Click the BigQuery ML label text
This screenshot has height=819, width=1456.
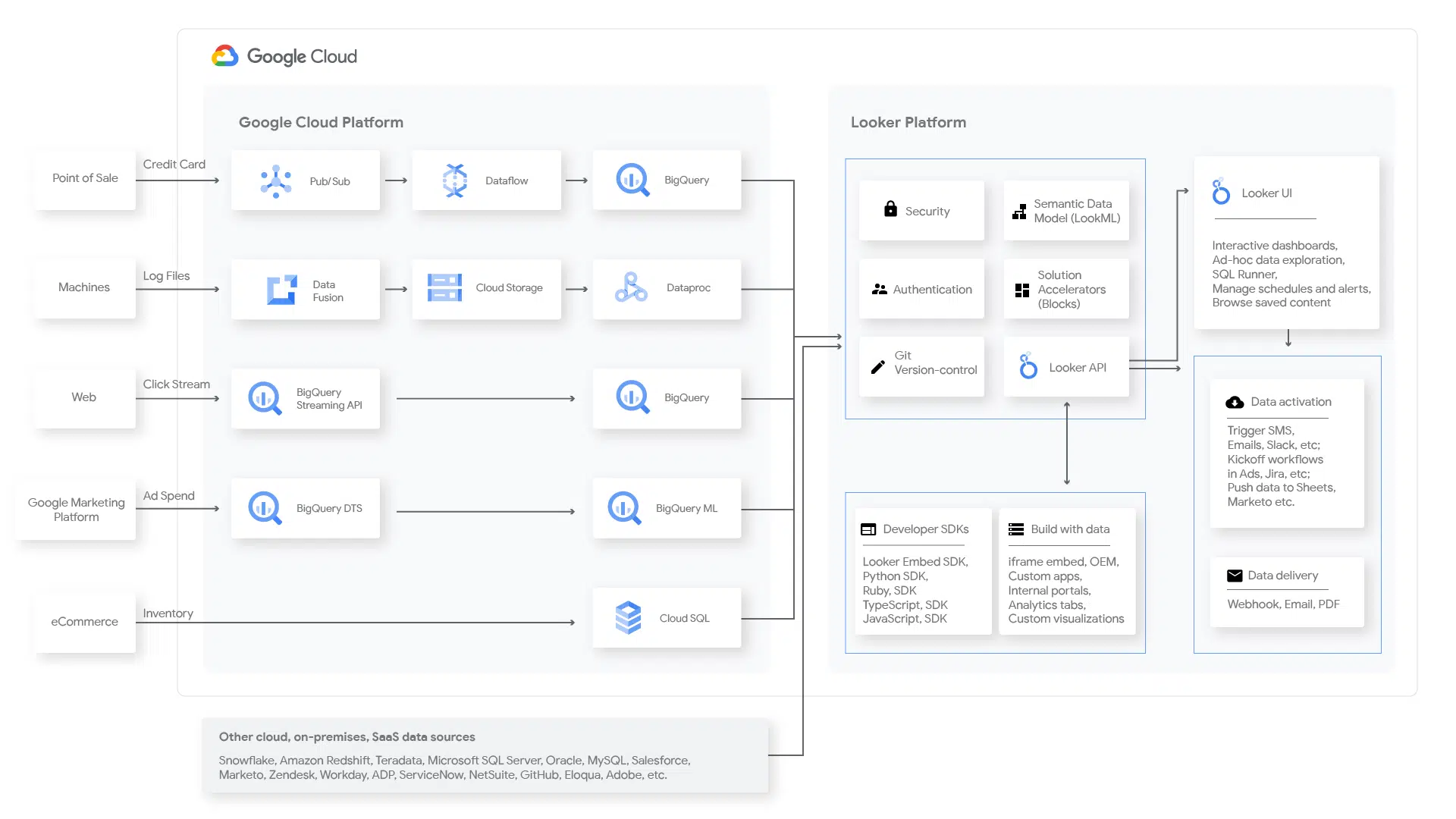pyautogui.click(x=686, y=509)
